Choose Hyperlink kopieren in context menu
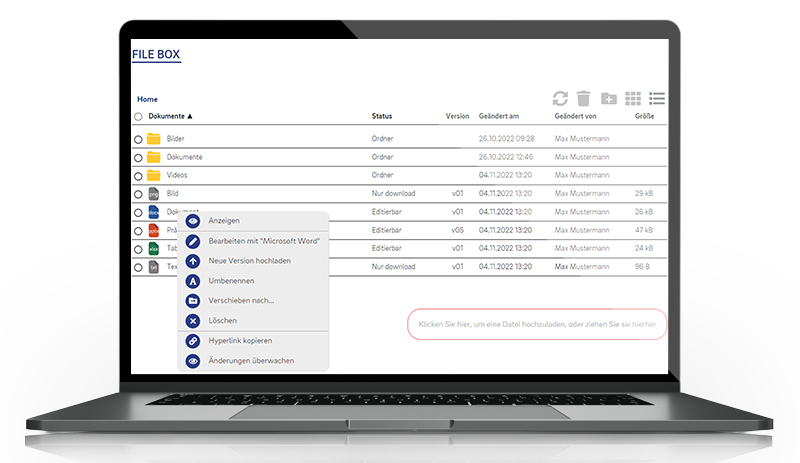 (240, 341)
